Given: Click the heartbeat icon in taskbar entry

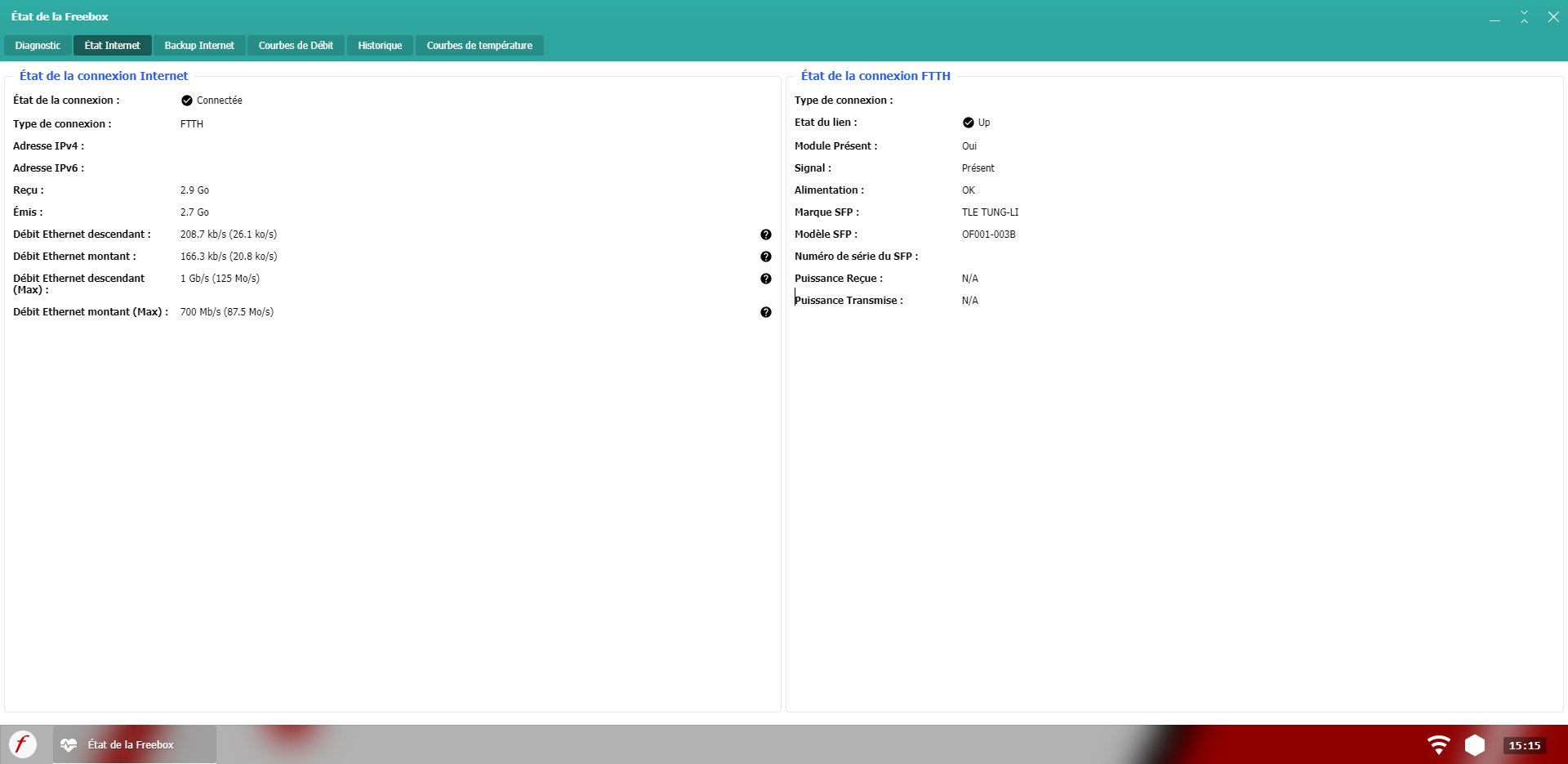Looking at the screenshot, I should click(x=69, y=744).
